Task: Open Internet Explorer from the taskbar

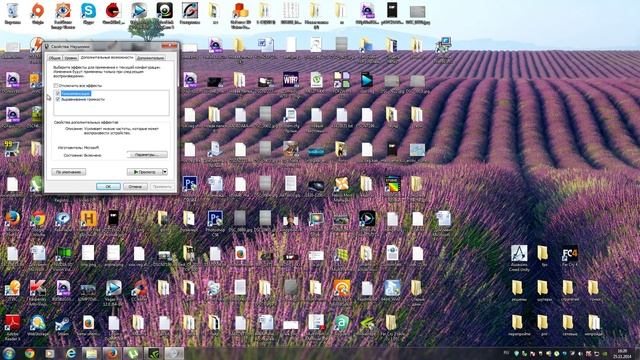Action: pos(71,353)
